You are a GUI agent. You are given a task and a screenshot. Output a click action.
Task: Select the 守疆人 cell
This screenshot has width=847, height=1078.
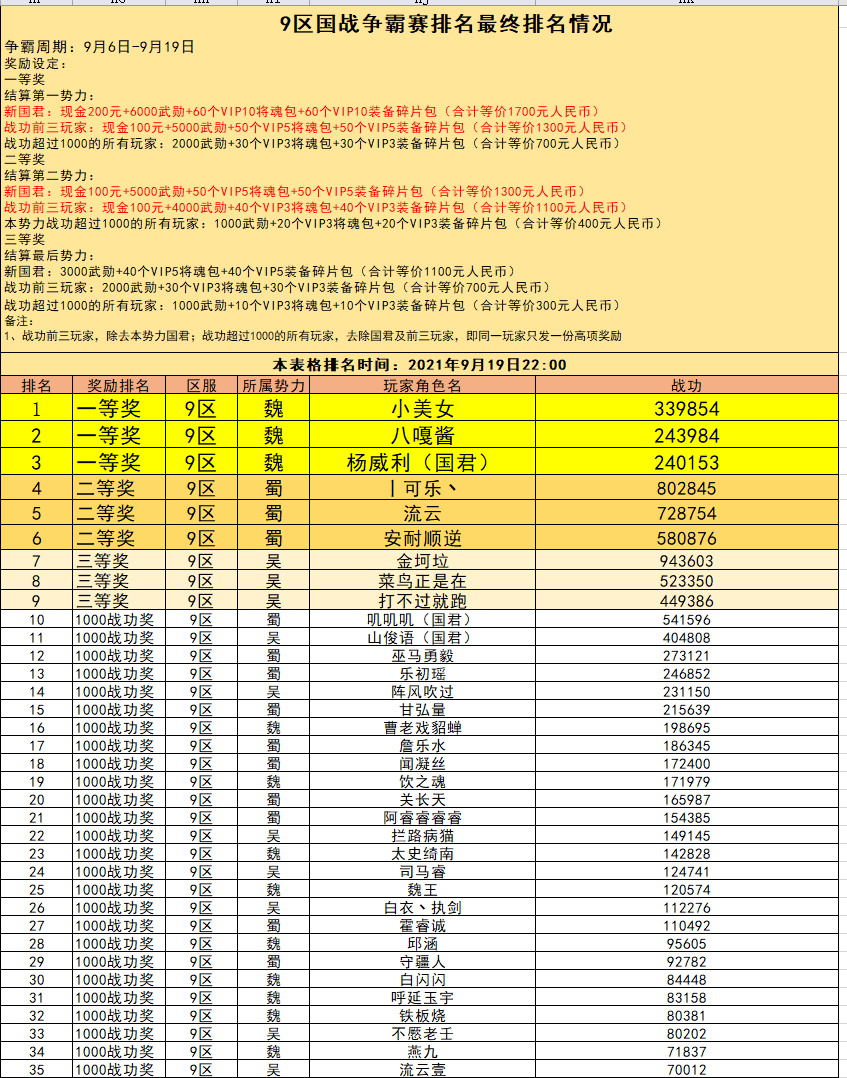click(x=422, y=961)
